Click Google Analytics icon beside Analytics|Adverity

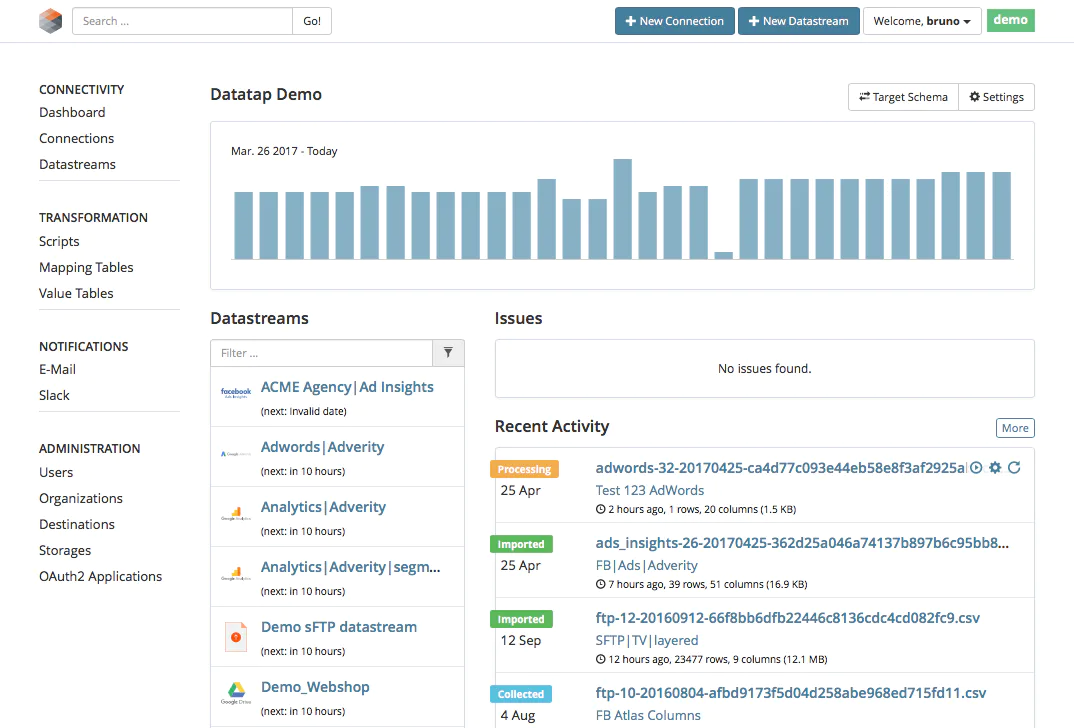tap(236, 514)
